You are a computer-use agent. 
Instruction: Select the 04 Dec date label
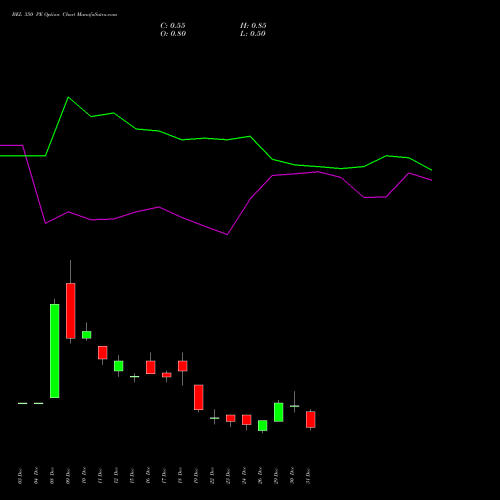pos(36,476)
